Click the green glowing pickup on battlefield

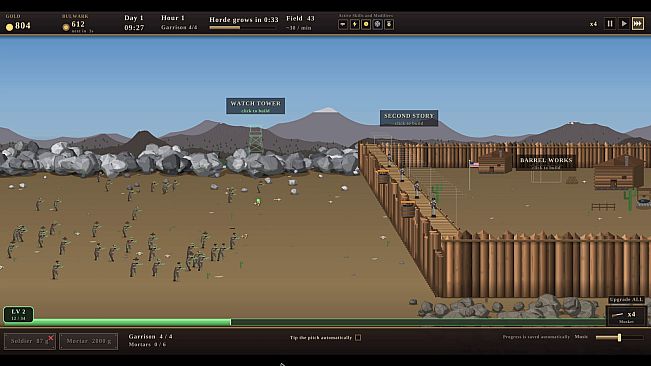click(258, 201)
